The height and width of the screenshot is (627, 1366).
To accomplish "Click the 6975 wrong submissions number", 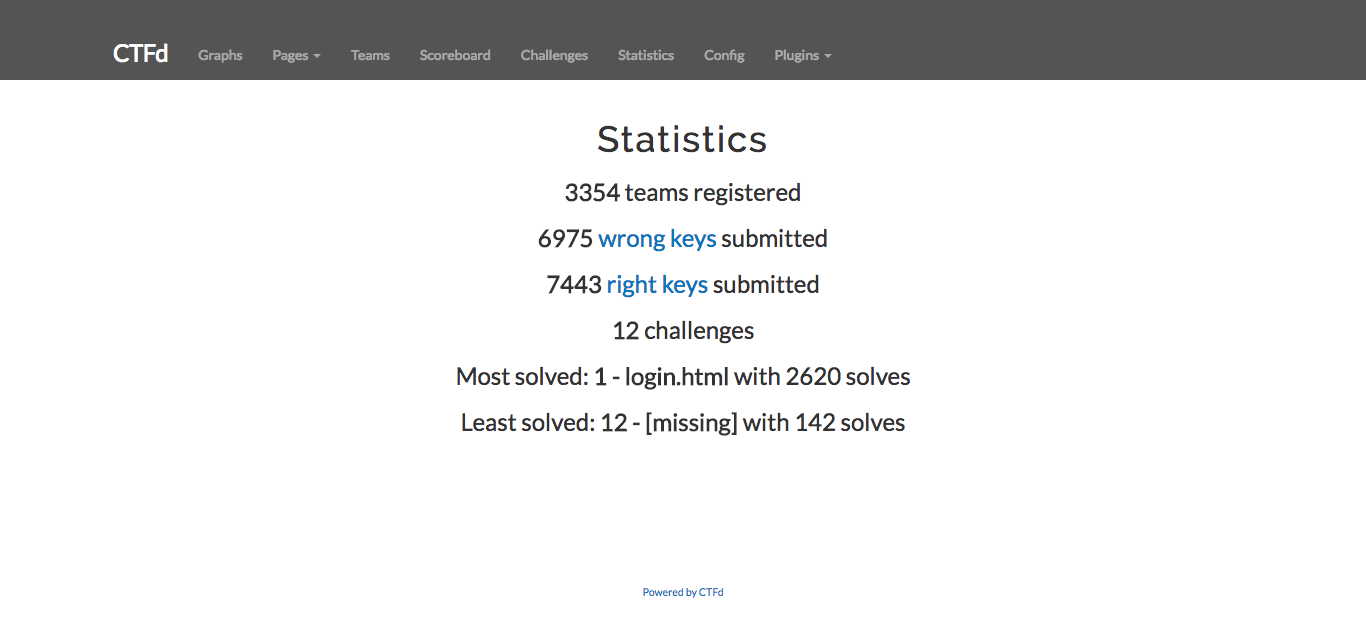I will point(565,239).
